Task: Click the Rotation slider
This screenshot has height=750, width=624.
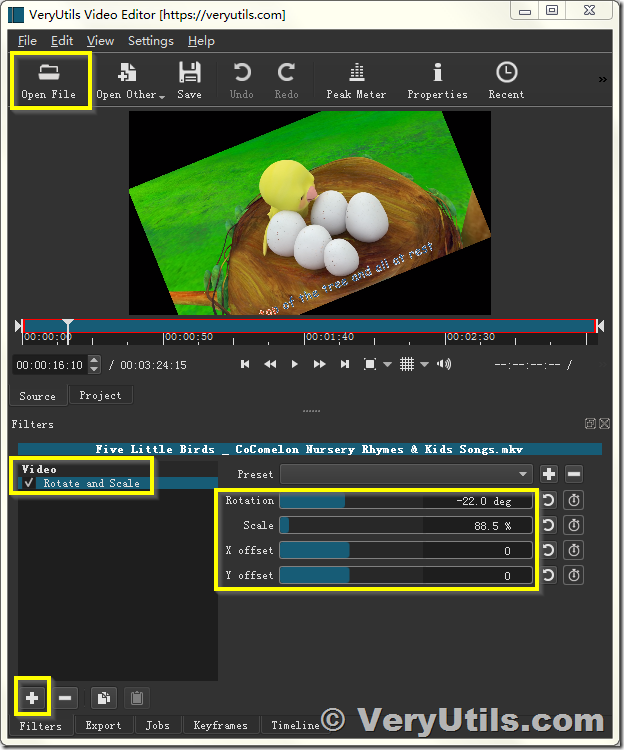Action: pos(406,501)
